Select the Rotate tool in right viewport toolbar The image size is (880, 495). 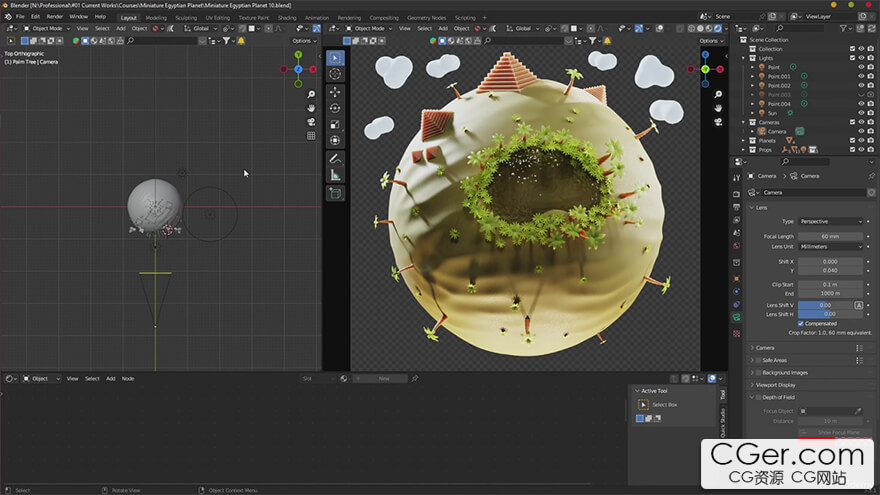click(x=335, y=108)
